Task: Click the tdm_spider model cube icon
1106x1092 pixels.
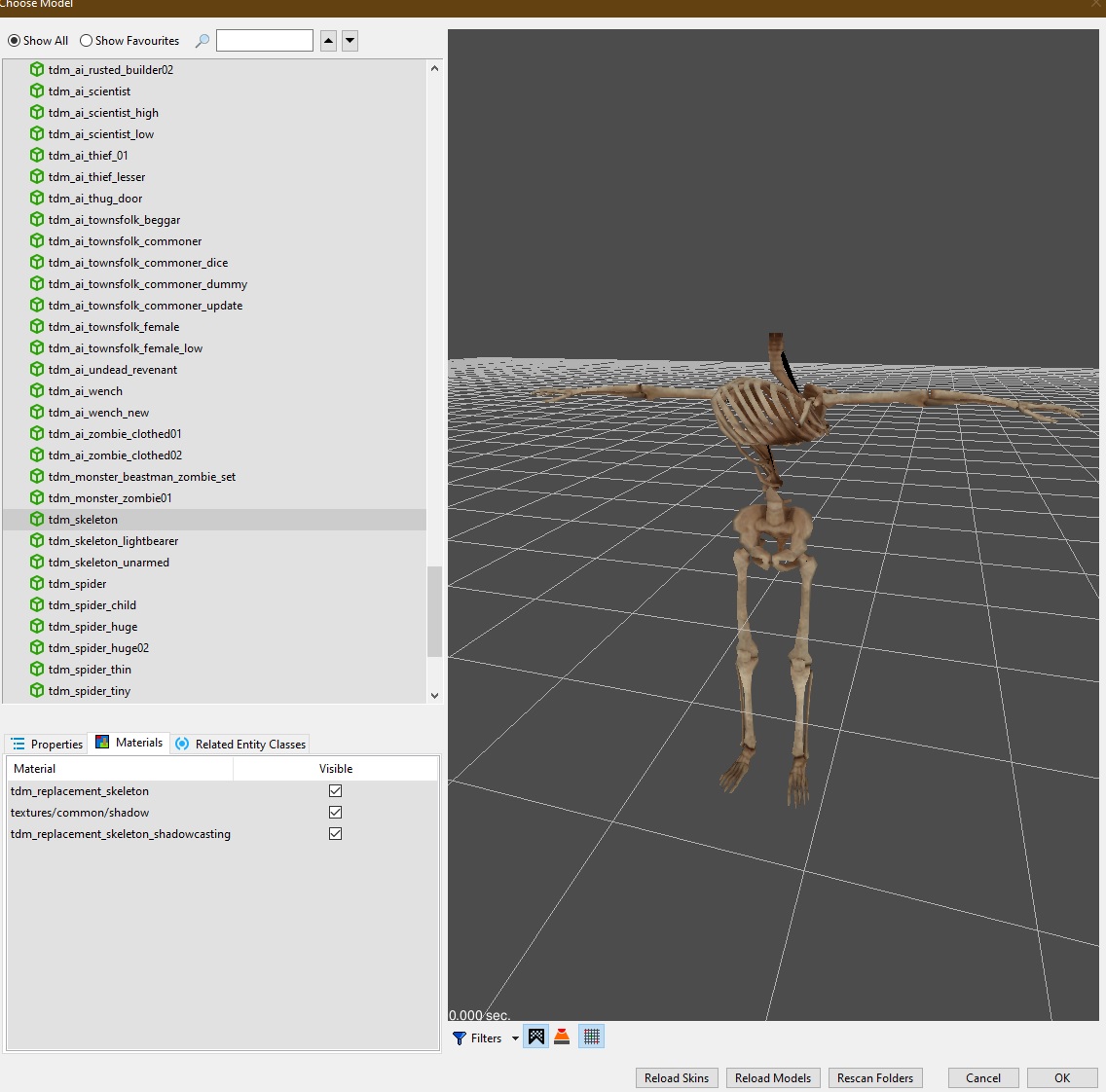Action: [37, 584]
